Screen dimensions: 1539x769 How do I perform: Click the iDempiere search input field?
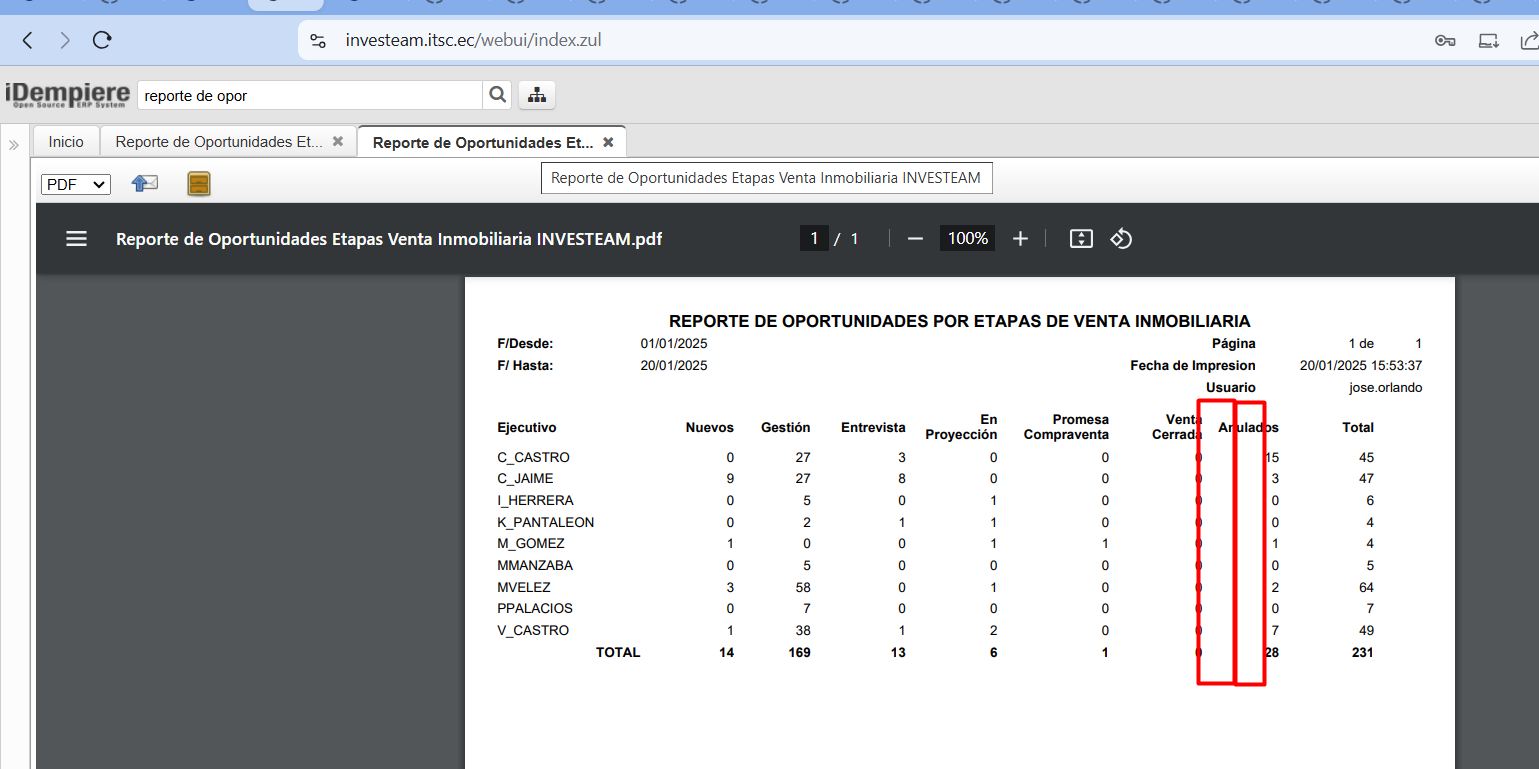(310, 96)
